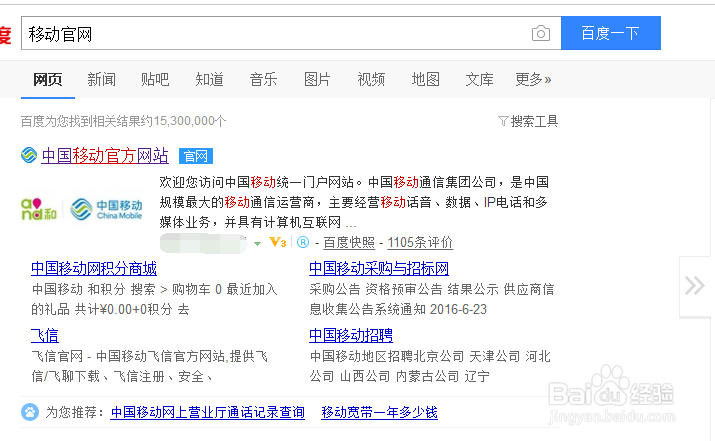Click the text 百度为您找到相关结果约15,300,000个
The height and width of the screenshot is (441, 715).
[x=124, y=121]
